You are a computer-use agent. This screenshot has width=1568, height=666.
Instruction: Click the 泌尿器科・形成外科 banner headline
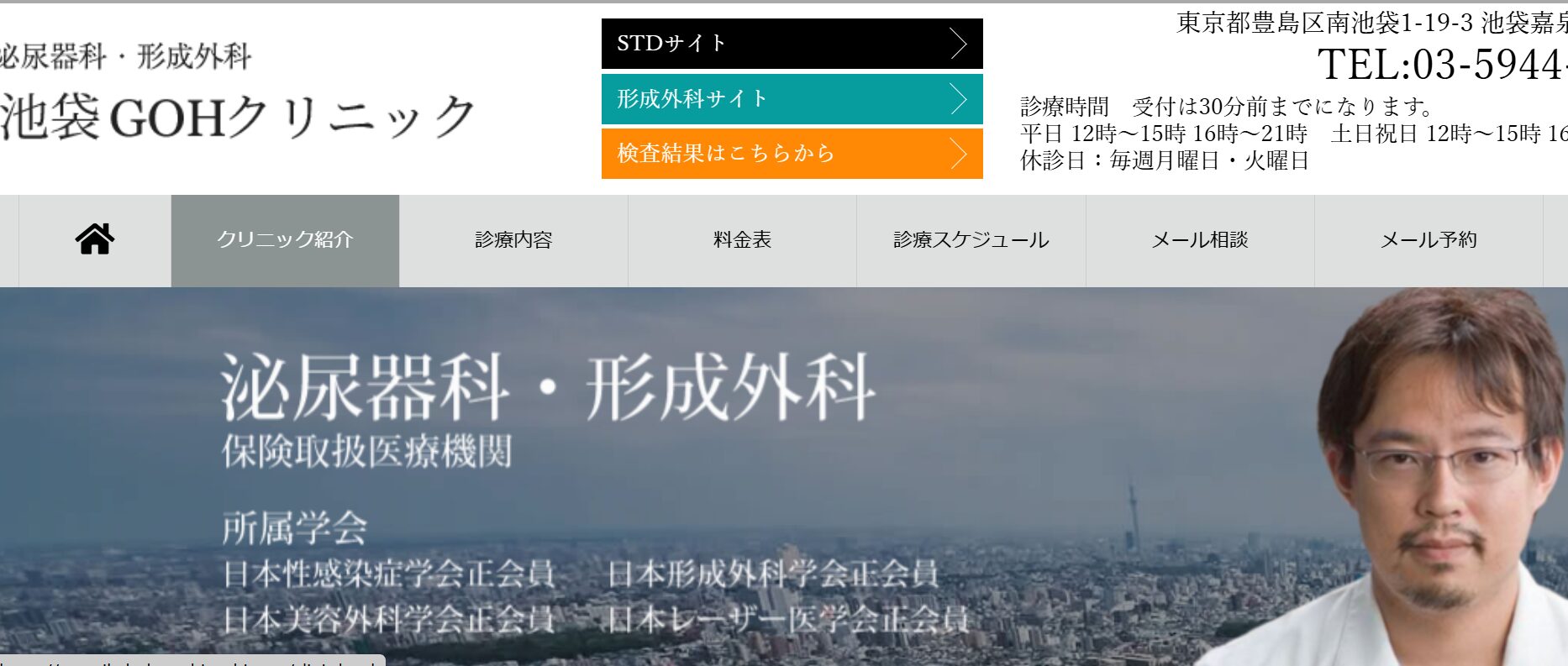coord(548,387)
